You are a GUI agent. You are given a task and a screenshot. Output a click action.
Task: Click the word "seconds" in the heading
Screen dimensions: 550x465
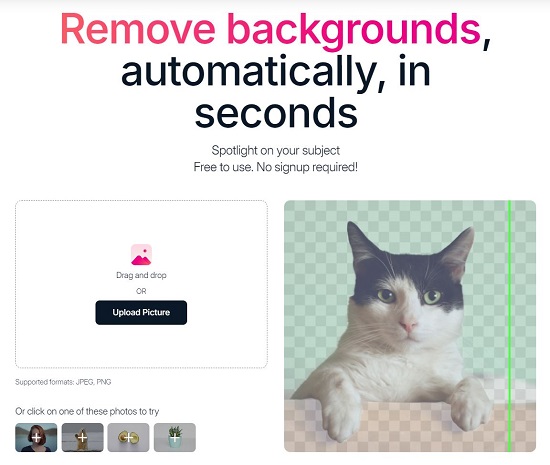click(x=276, y=112)
